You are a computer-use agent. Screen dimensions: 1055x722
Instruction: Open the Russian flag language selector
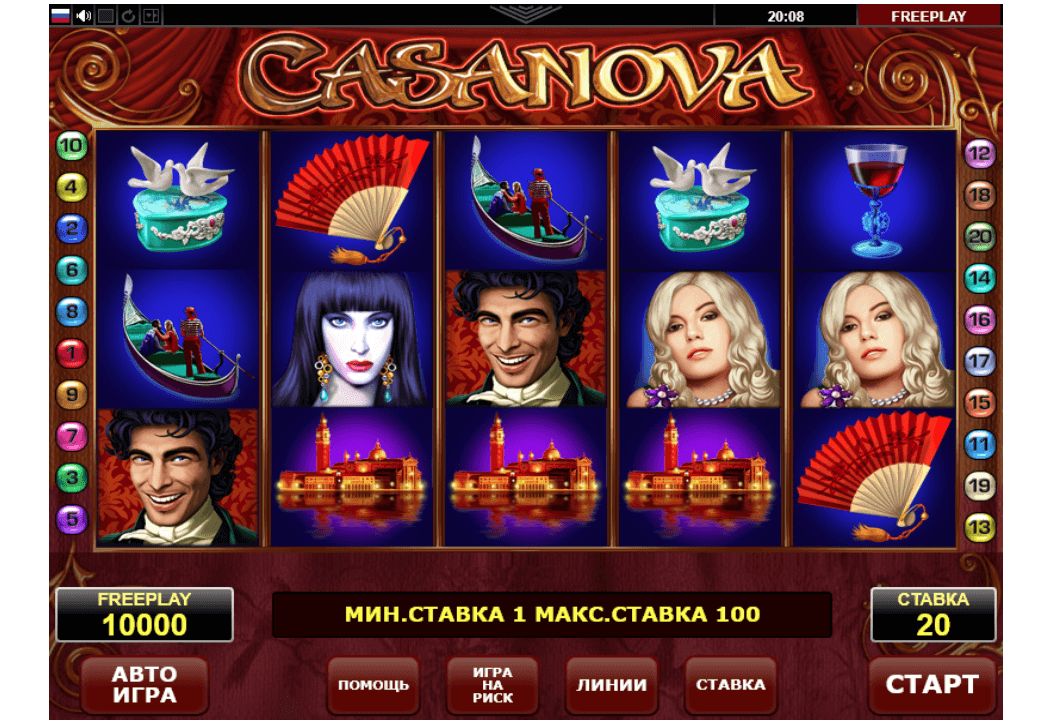coord(61,15)
